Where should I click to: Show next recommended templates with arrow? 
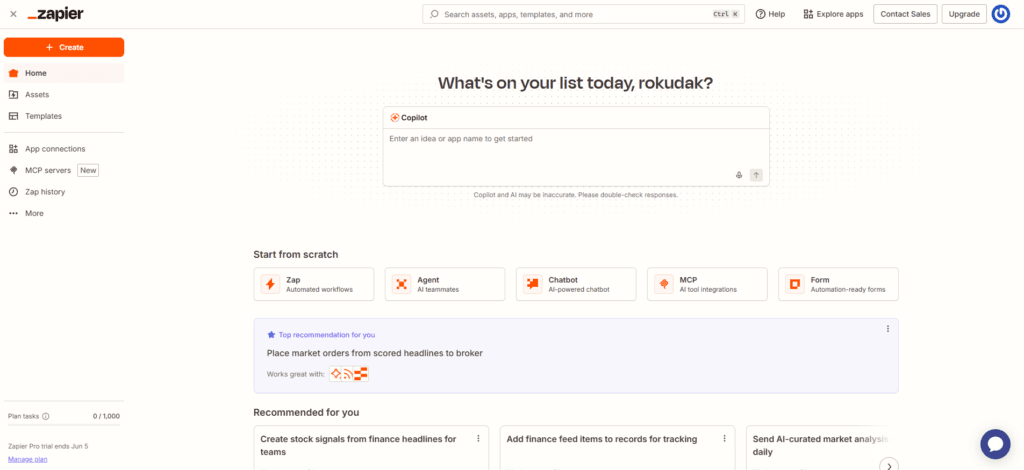click(x=888, y=465)
